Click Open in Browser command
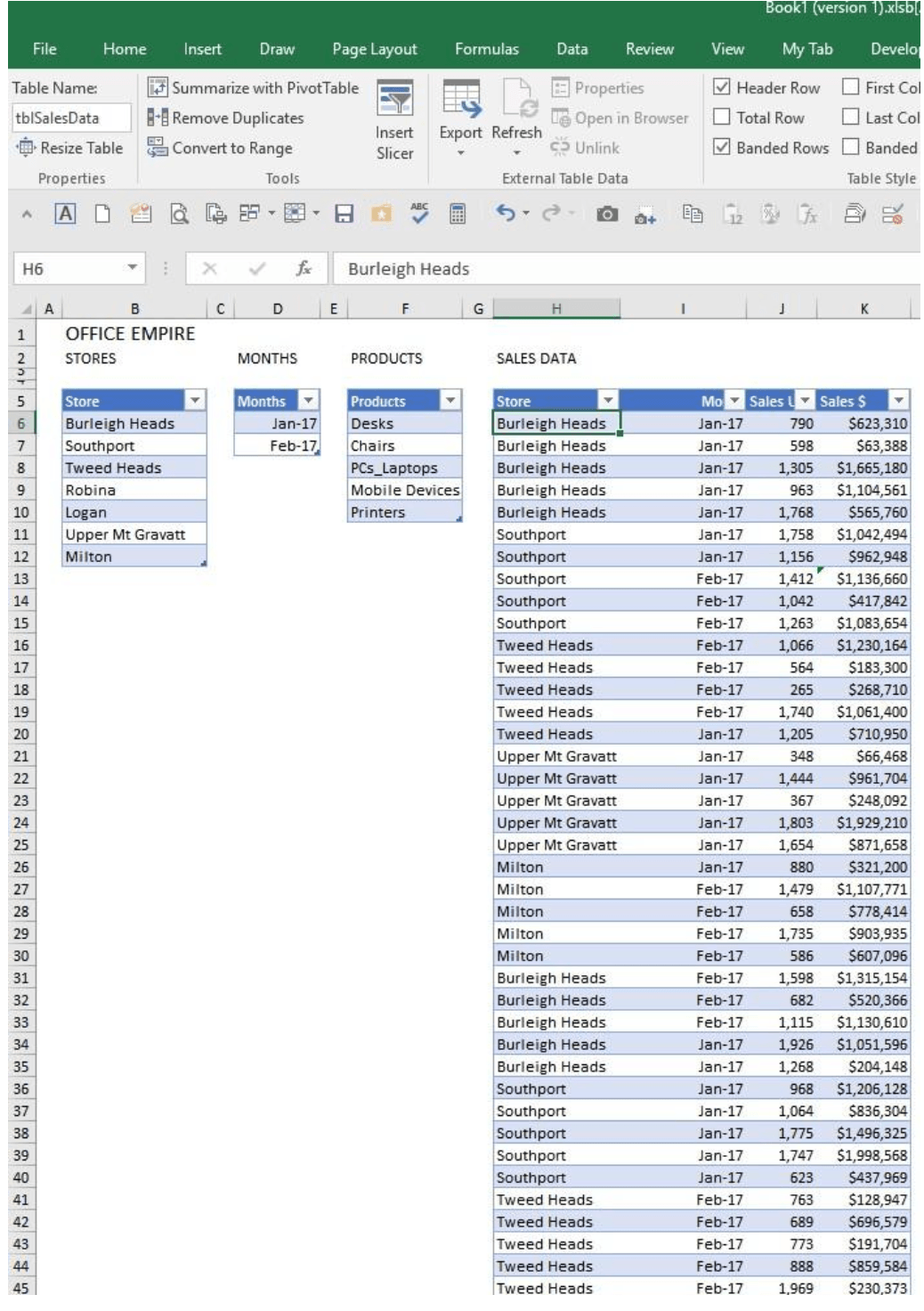 [620, 118]
